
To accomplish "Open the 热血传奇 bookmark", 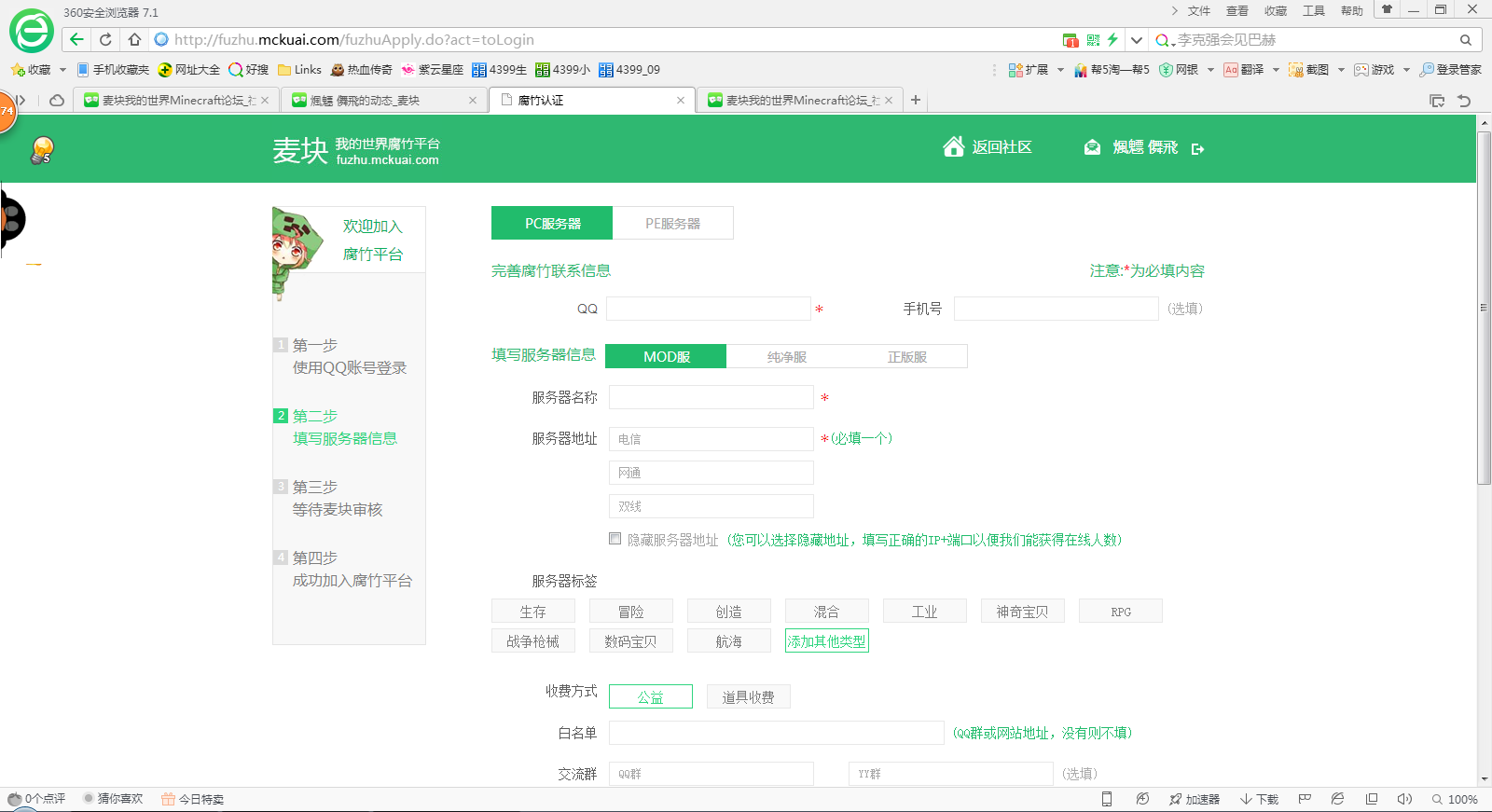I will click(361, 70).
